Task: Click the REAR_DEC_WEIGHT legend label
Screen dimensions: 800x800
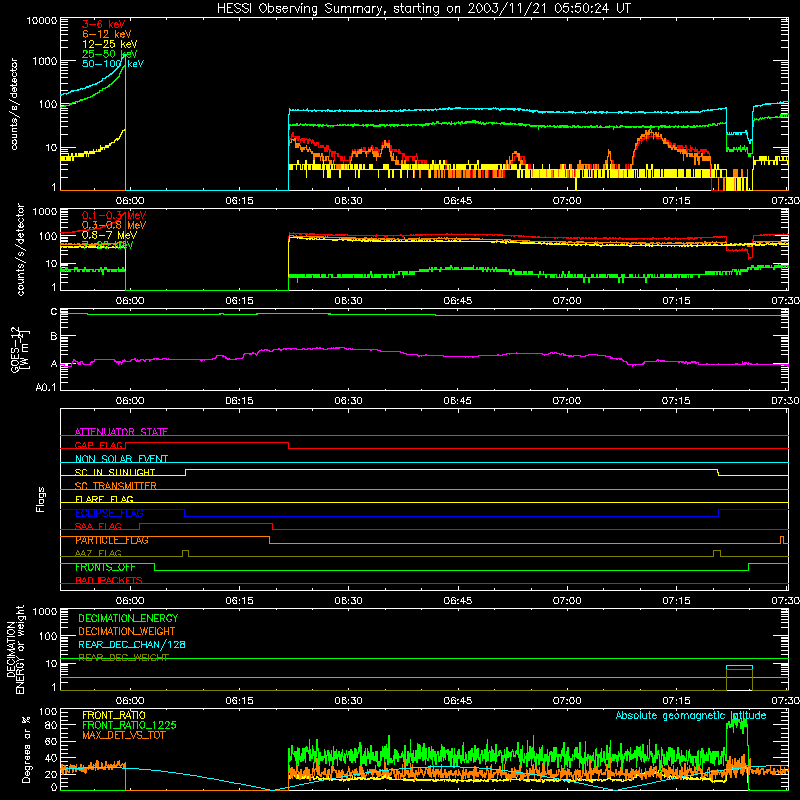Action: tap(123, 658)
